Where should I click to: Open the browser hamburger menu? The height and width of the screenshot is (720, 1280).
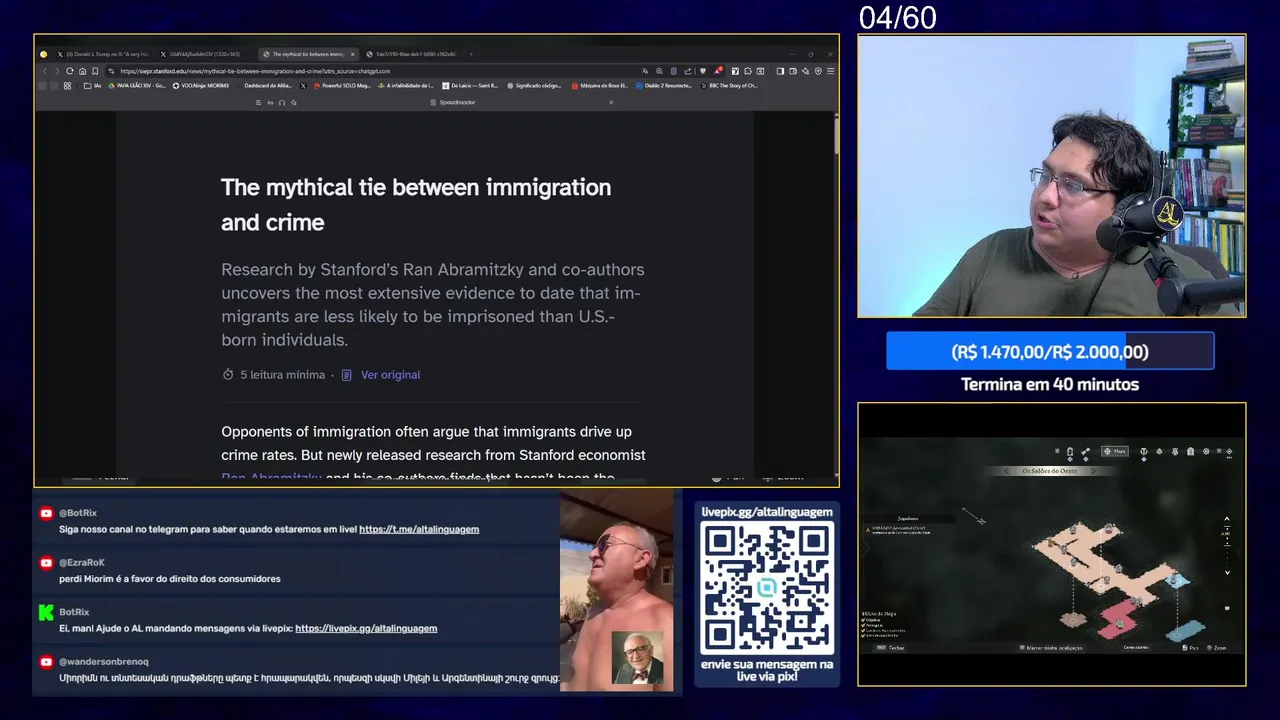(x=831, y=71)
